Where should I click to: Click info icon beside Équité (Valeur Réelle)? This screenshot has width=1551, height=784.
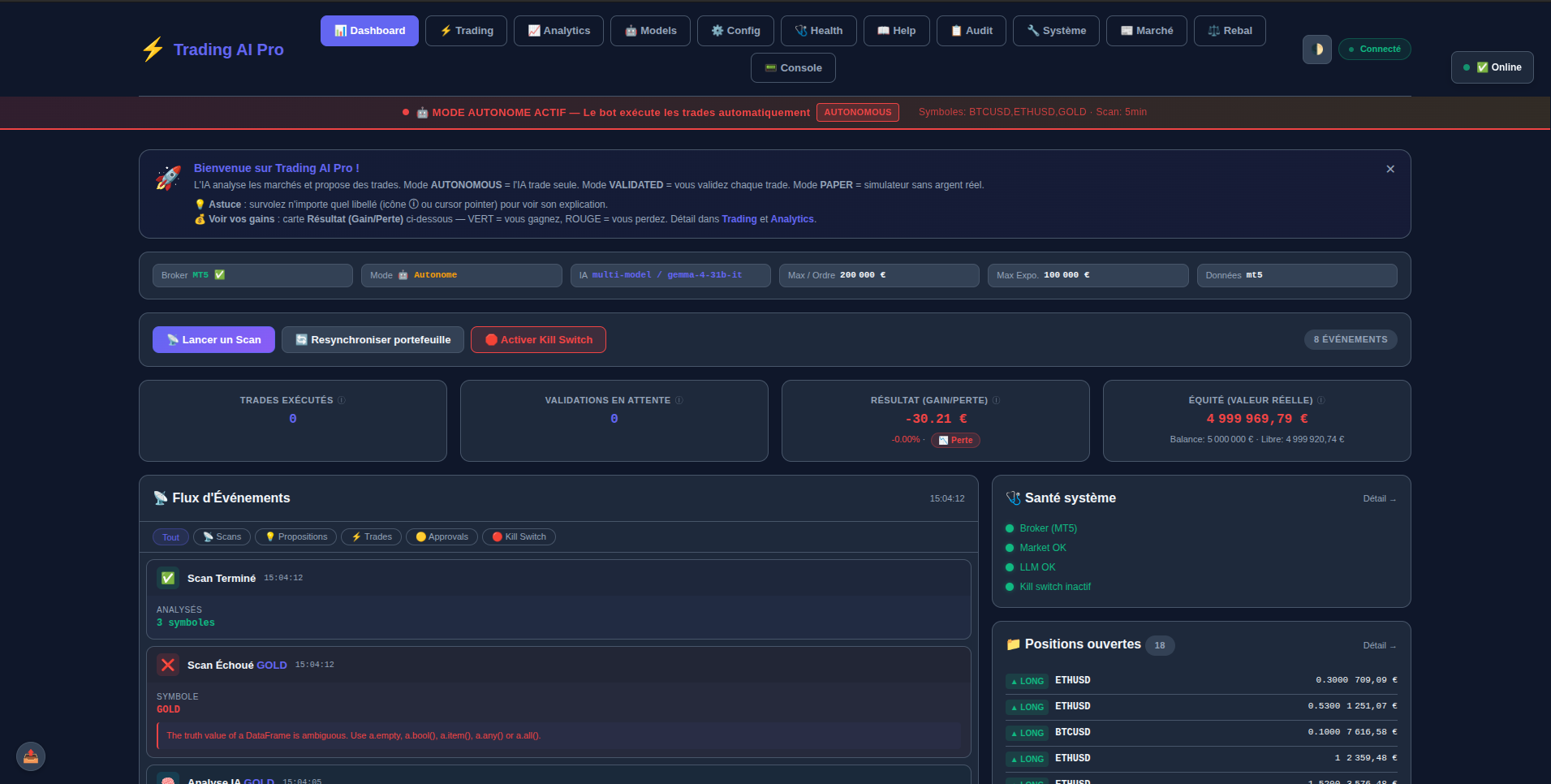pyautogui.click(x=1321, y=400)
